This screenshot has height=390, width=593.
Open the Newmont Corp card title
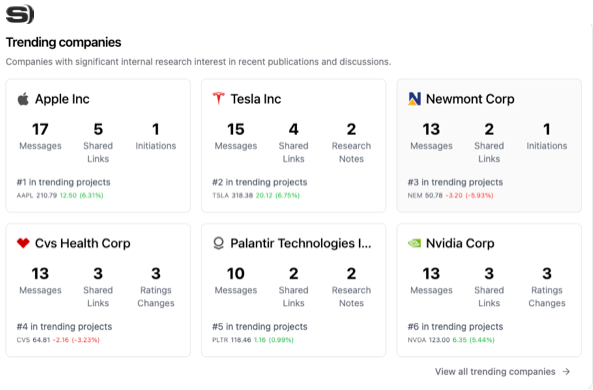pyautogui.click(x=470, y=99)
